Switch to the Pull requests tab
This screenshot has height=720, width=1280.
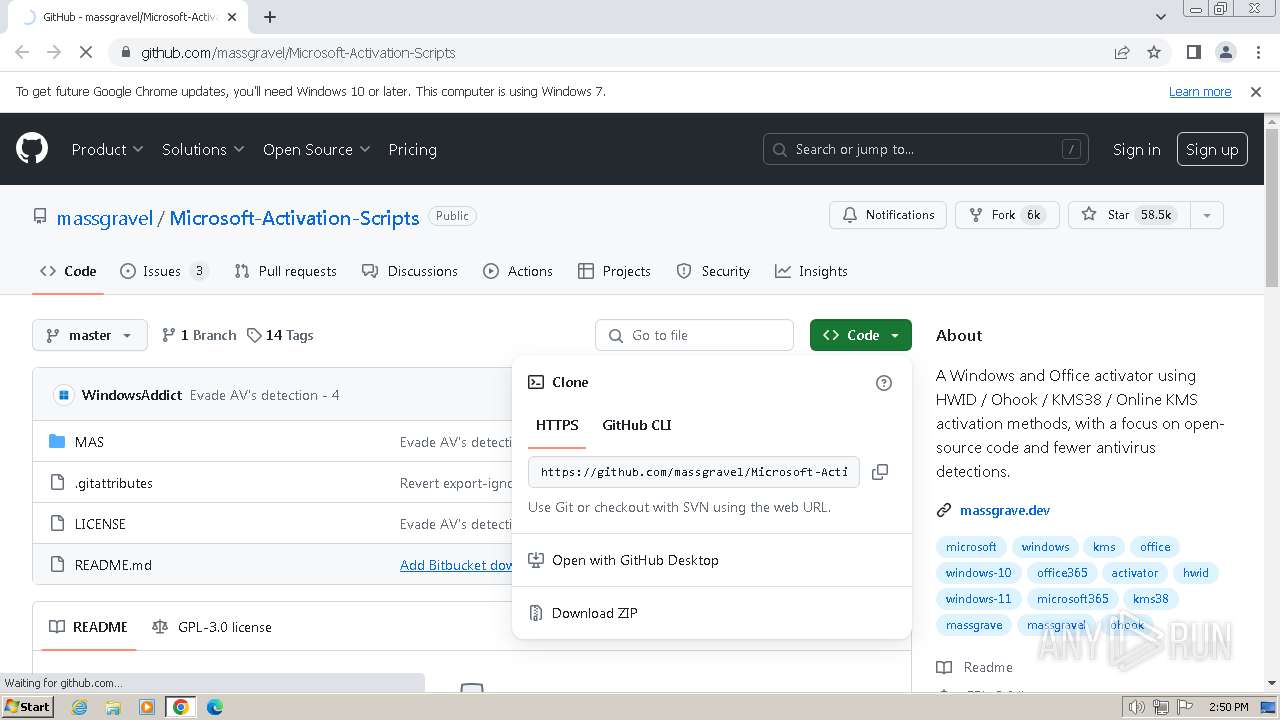click(285, 271)
